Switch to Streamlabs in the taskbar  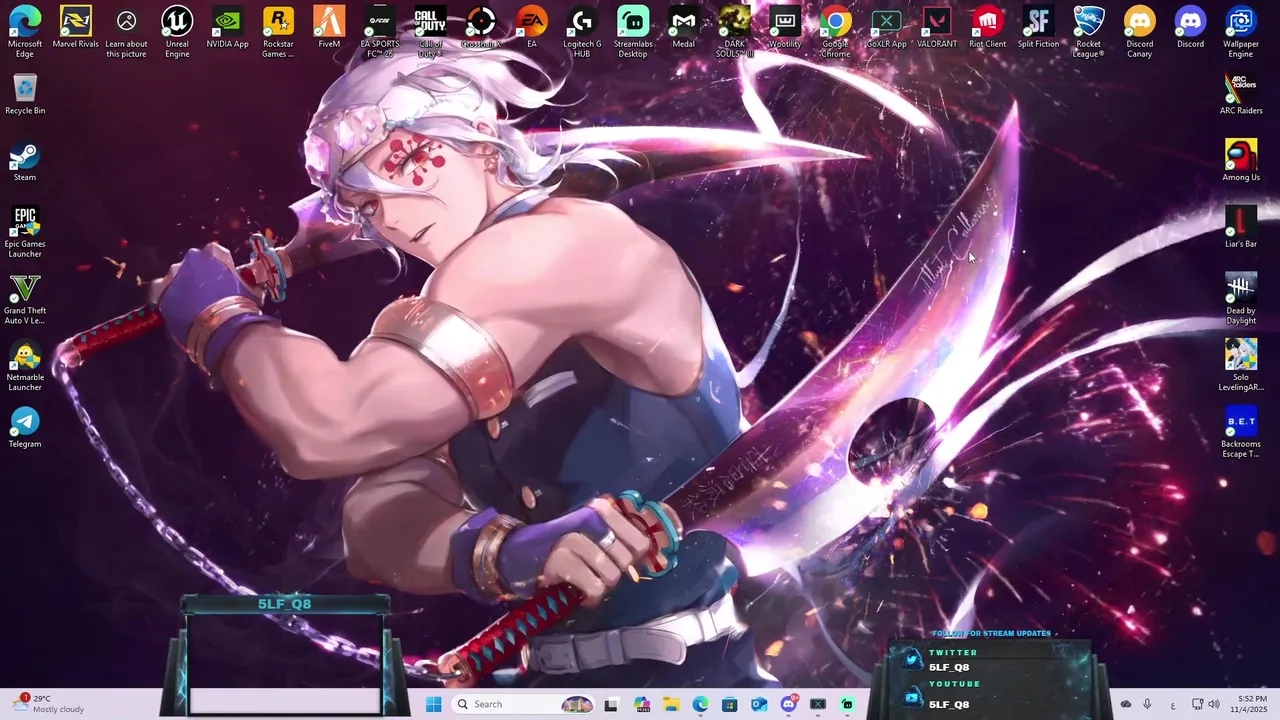[x=848, y=704]
